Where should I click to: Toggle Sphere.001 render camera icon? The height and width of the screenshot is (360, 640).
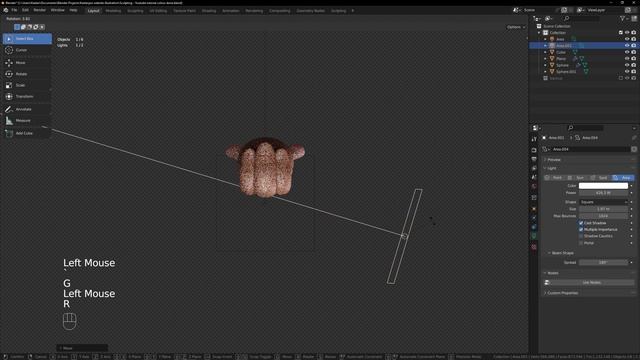633,72
